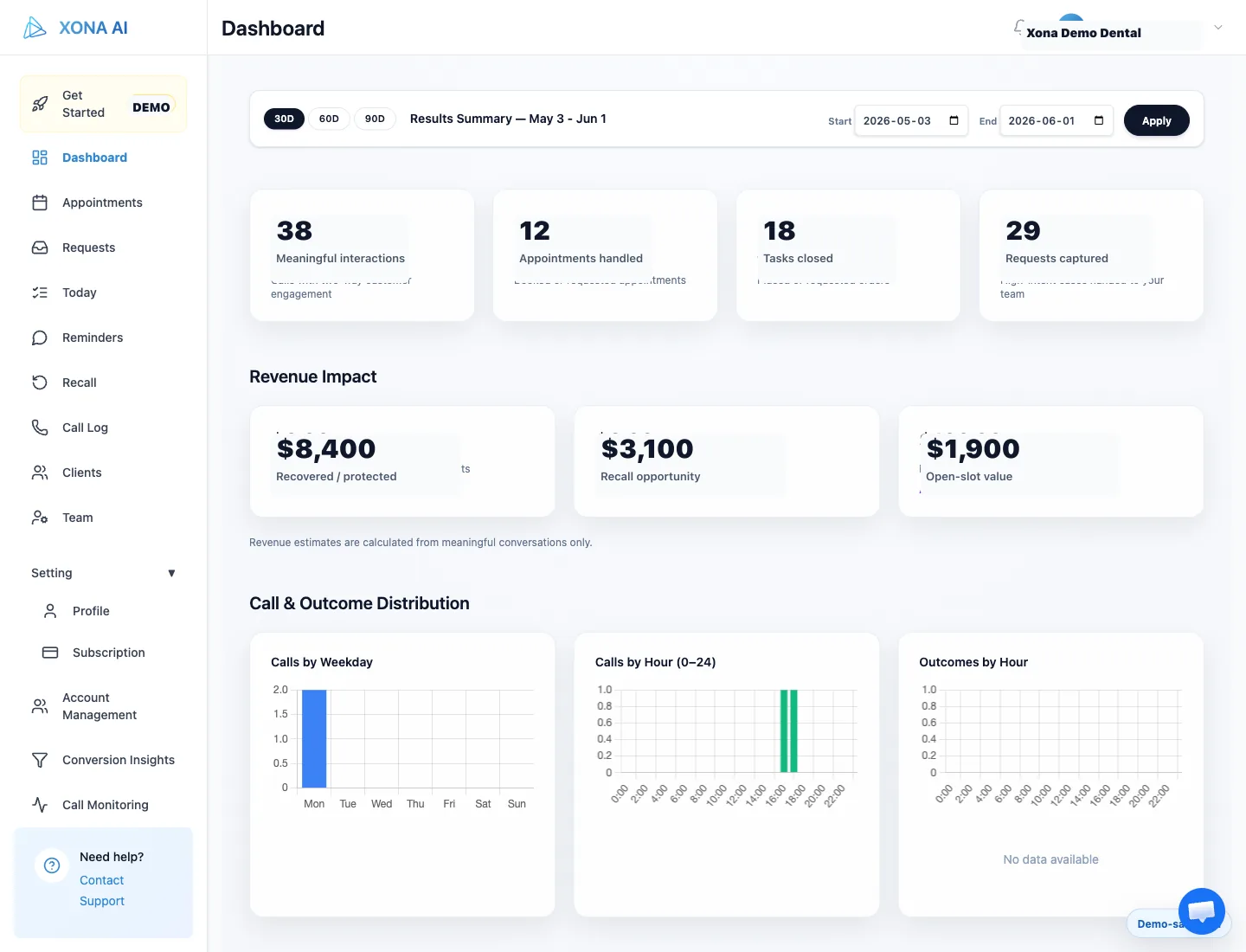Open the blue chat widget bubble
Image resolution: width=1246 pixels, height=952 pixels.
(x=1202, y=911)
